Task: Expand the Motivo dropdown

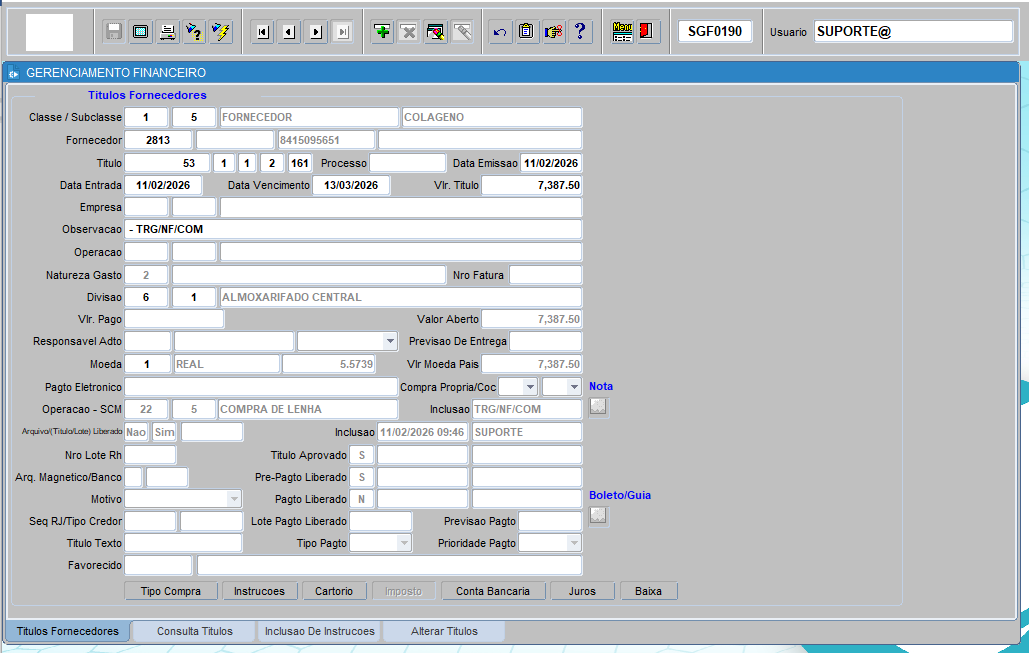Action: 233,498
